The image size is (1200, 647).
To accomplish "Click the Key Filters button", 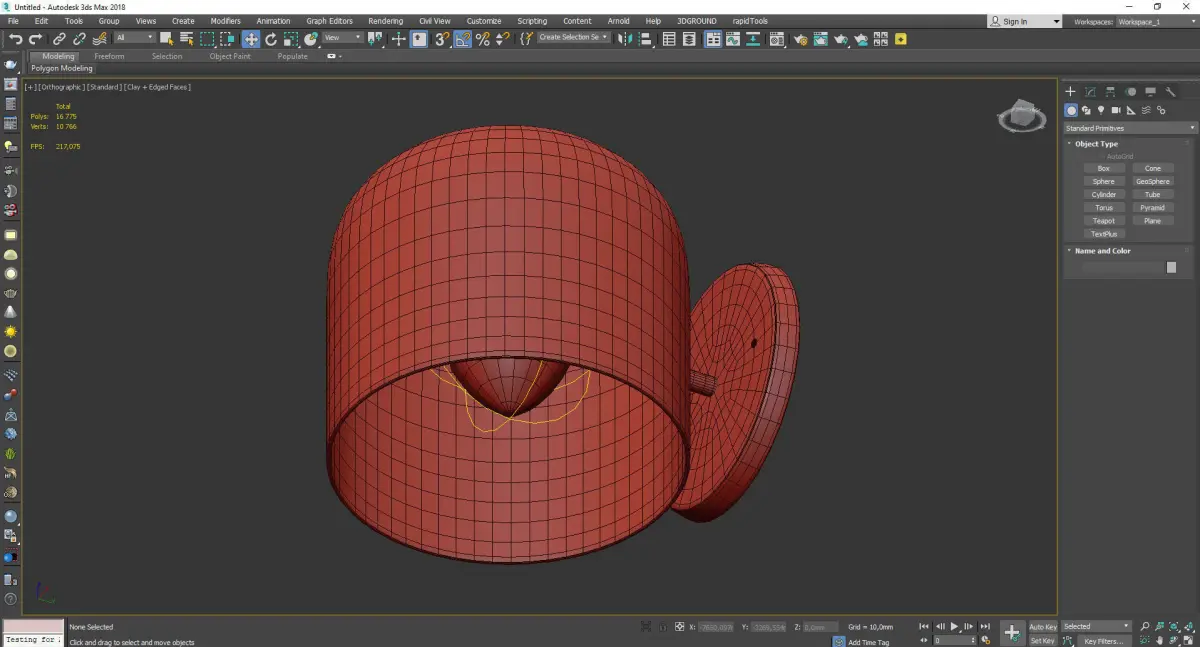I will [x=1103, y=641].
